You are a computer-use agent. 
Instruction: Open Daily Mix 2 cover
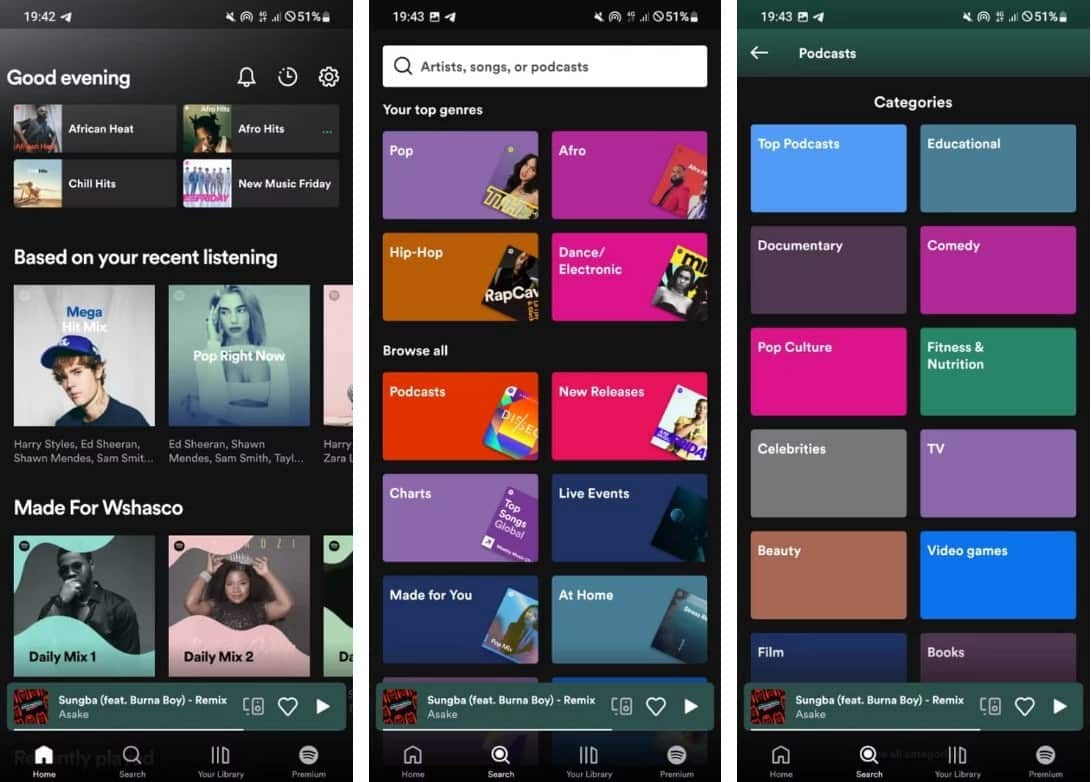(239, 605)
